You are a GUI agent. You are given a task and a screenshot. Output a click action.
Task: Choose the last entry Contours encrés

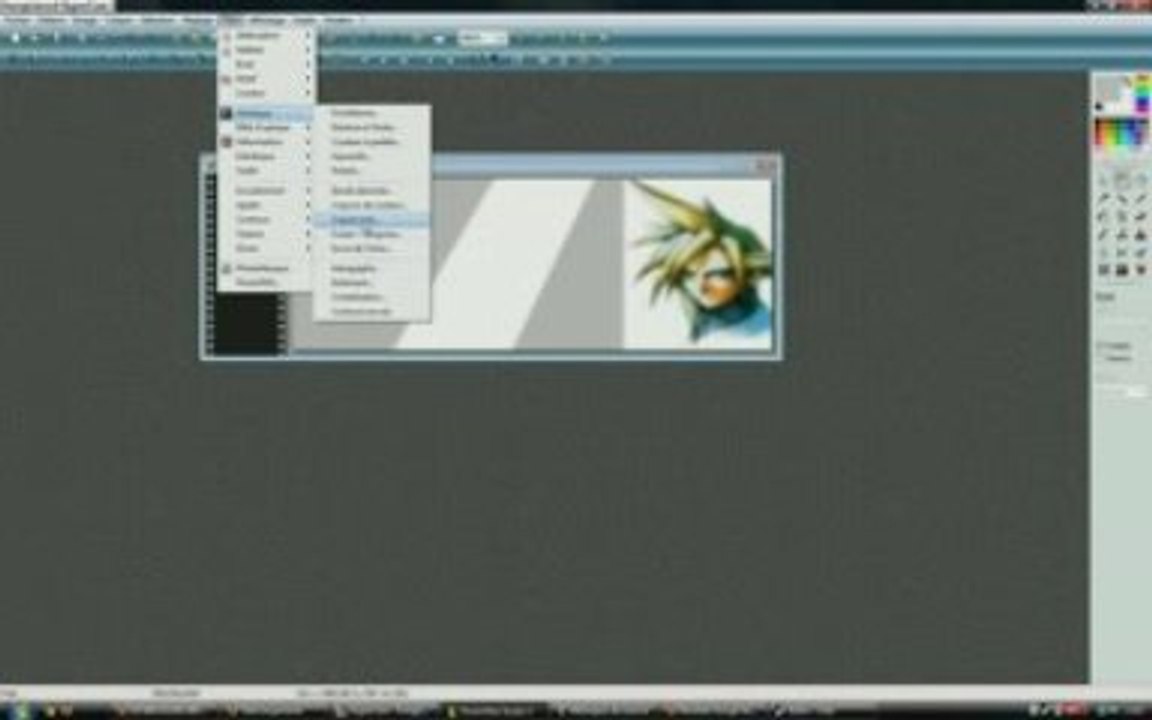(372, 312)
